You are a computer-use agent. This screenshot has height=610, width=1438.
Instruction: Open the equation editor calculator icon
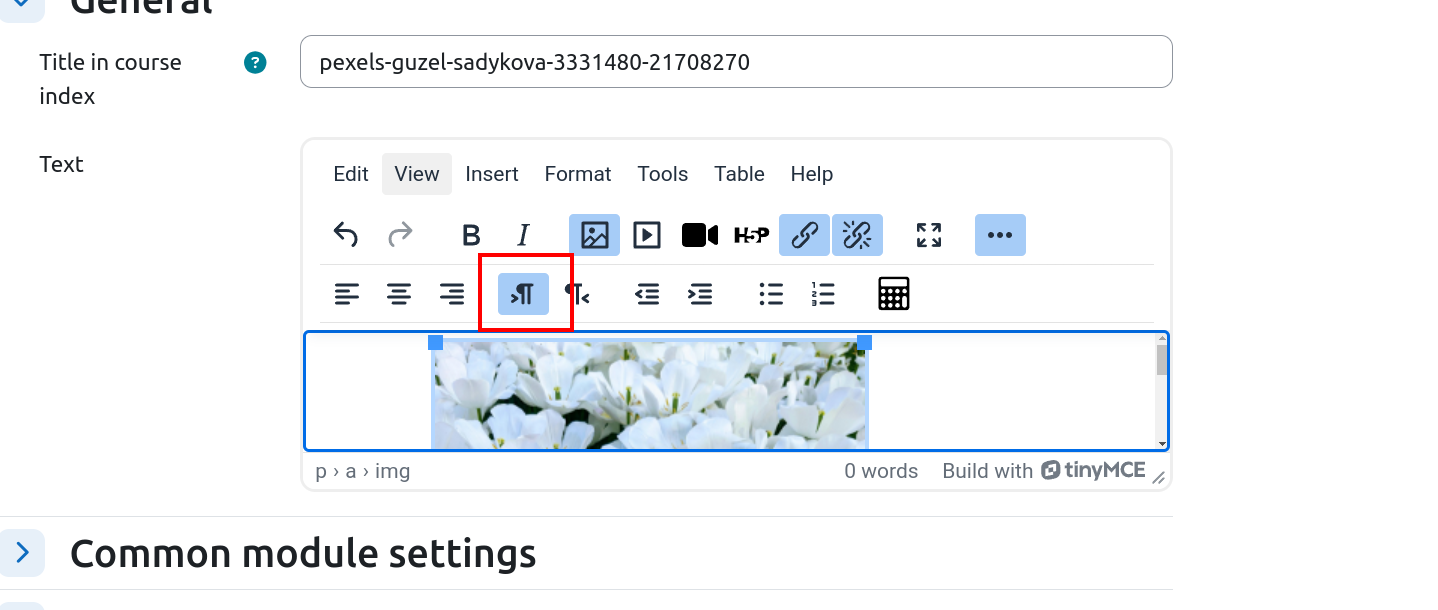pyautogui.click(x=894, y=294)
